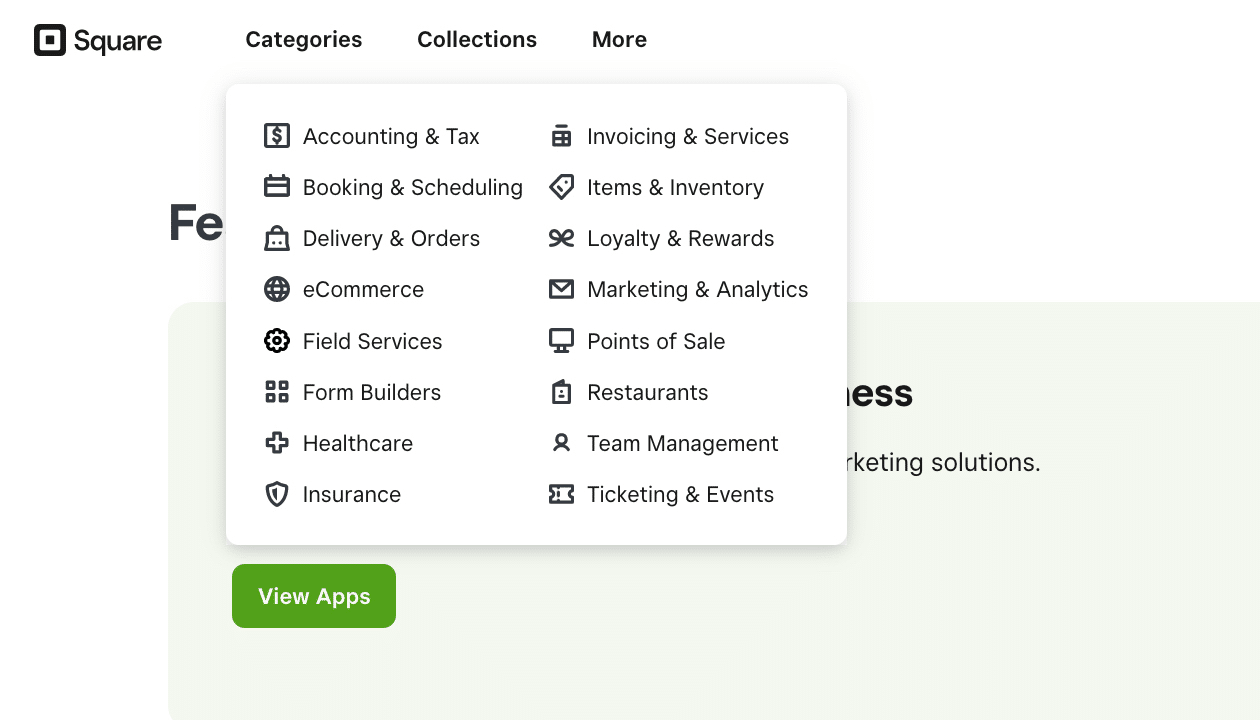Open the Collections dropdown
The image size is (1260, 720).
pos(477,39)
